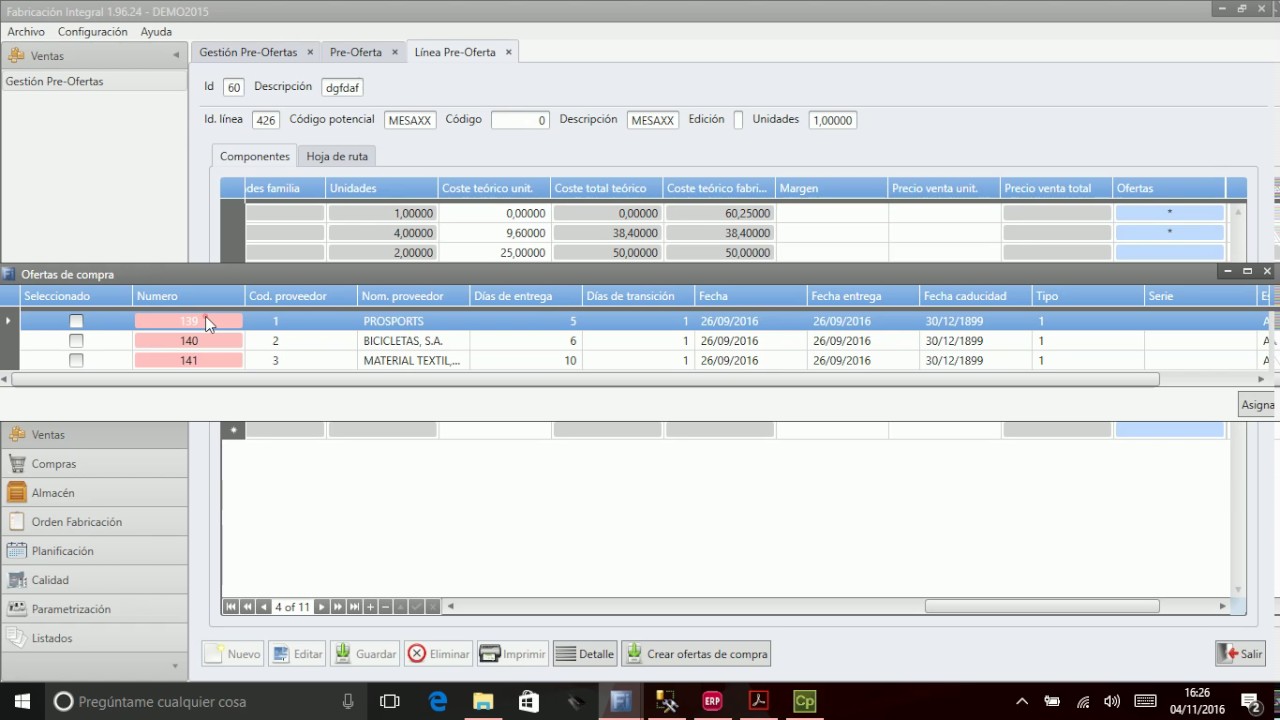Screen dimensions: 1280x720
Task: Close the Línea Pre-Oferta tab
Action: [509, 52]
